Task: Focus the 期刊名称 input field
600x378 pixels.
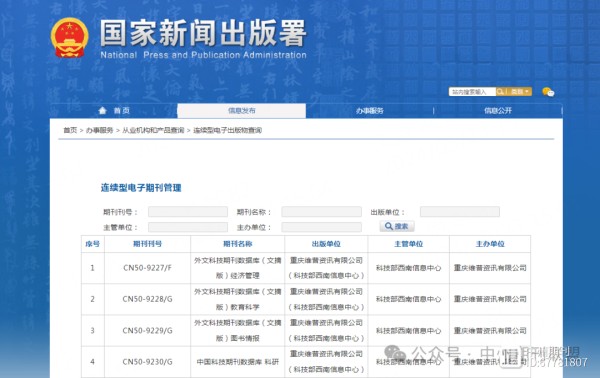Action: click(321, 212)
